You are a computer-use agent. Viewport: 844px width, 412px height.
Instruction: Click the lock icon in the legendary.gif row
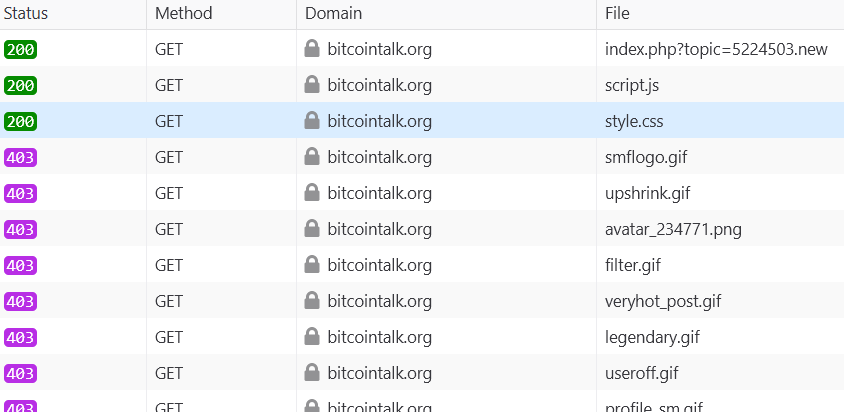point(312,338)
